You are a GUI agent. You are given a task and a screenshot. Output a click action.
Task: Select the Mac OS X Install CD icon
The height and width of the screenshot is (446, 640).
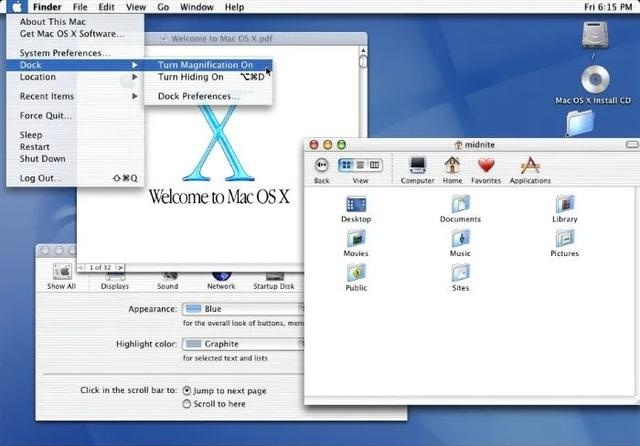click(x=595, y=80)
